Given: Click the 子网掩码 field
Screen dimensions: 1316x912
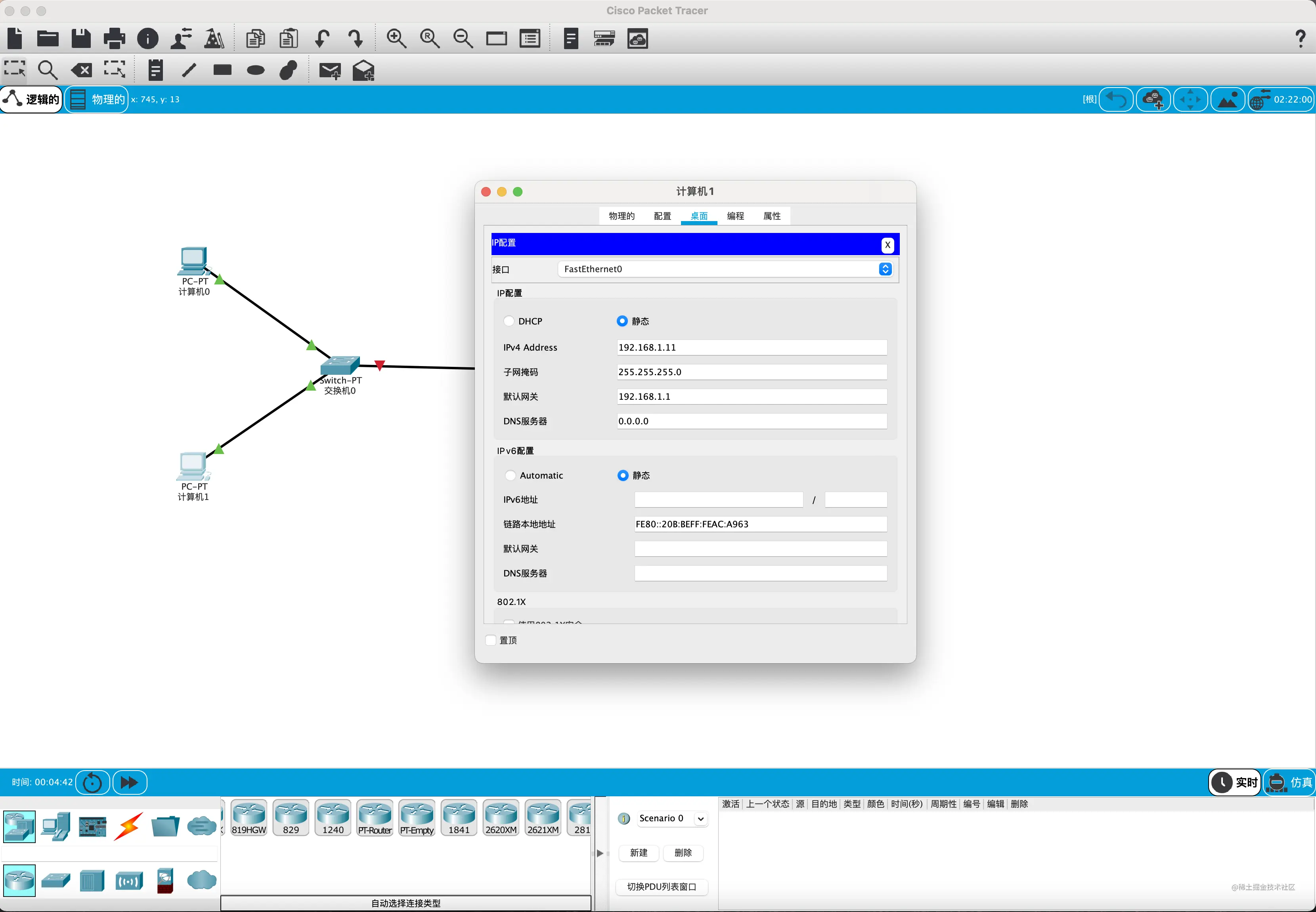Looking at the screenshot, I should [x=752, y=372].
